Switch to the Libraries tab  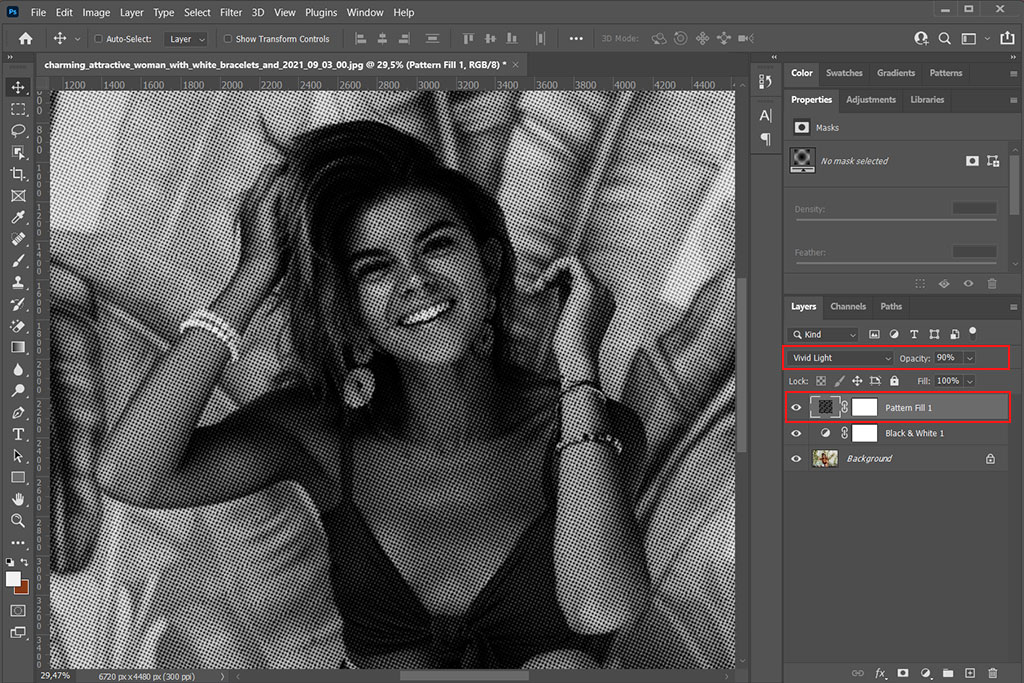coord(927,99)
